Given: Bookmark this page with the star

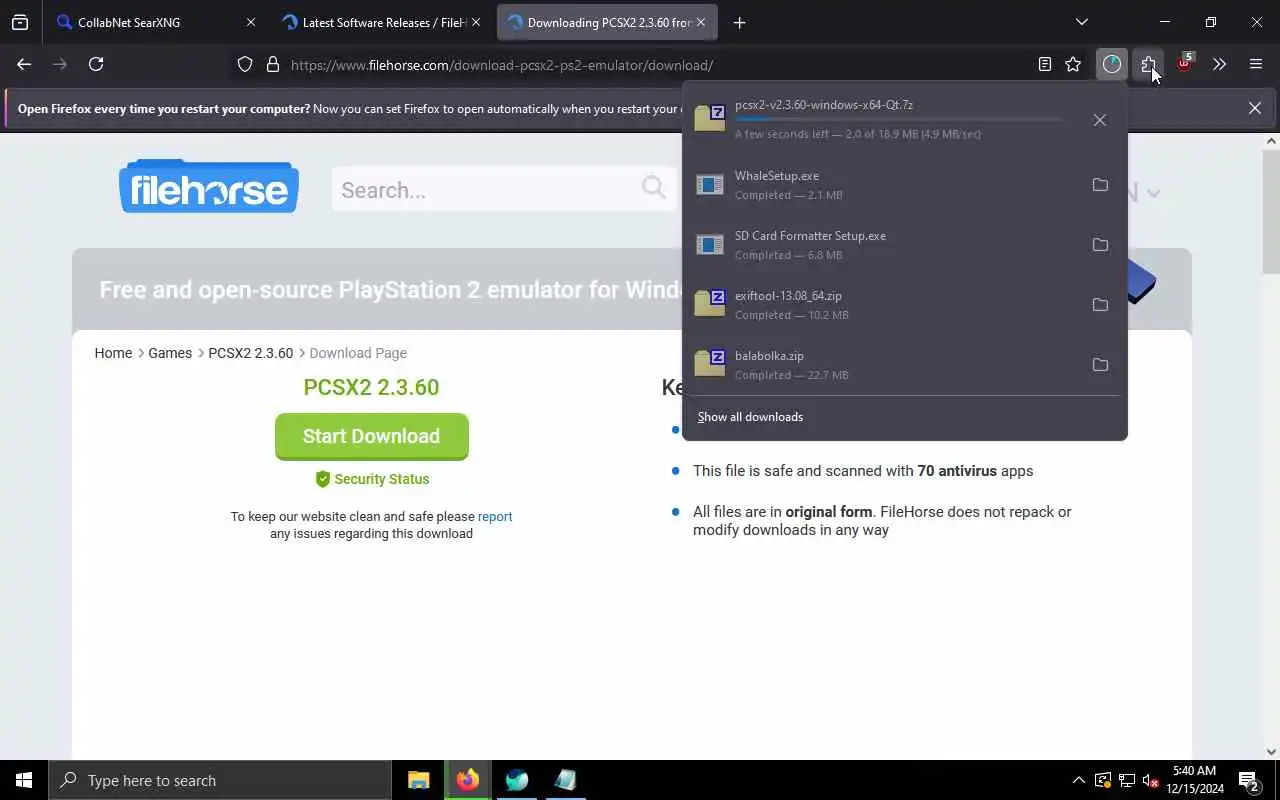Looking at the screenshot, I should click(x=1073, y=64).
